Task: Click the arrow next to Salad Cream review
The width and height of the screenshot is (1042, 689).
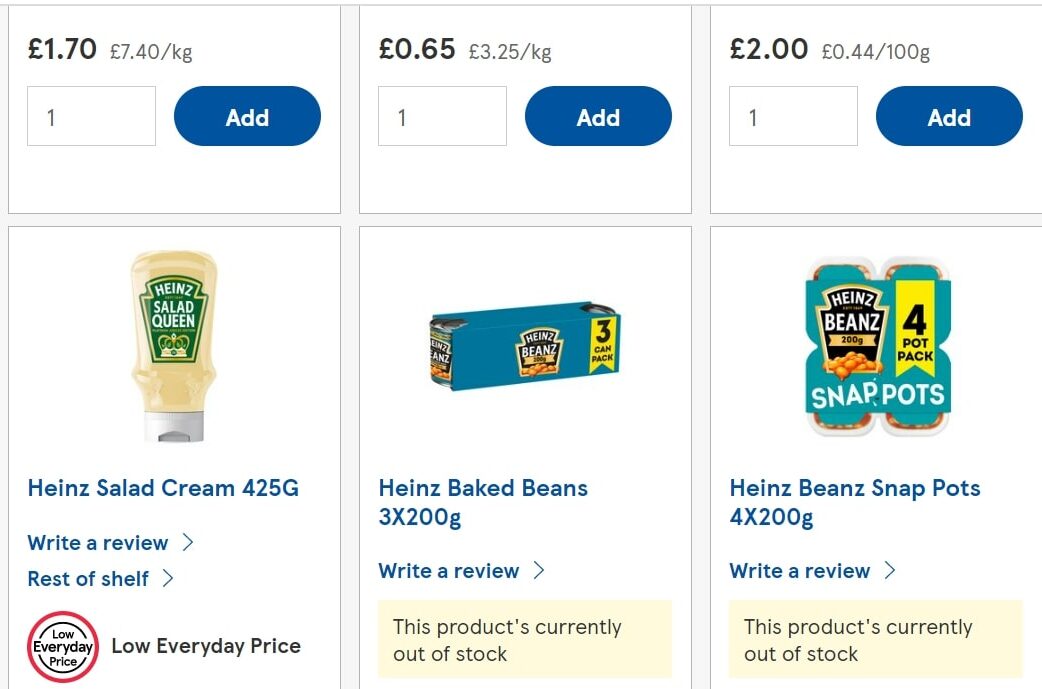Action: pyautogui.click(x=187, y=543)
